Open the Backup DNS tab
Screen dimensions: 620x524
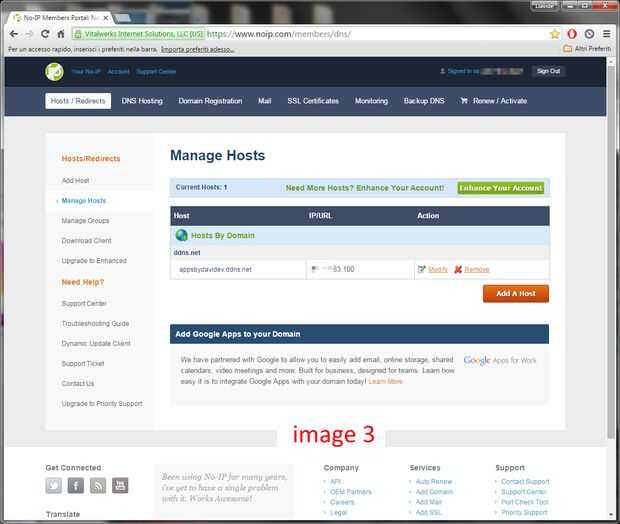tap(424, 101)
